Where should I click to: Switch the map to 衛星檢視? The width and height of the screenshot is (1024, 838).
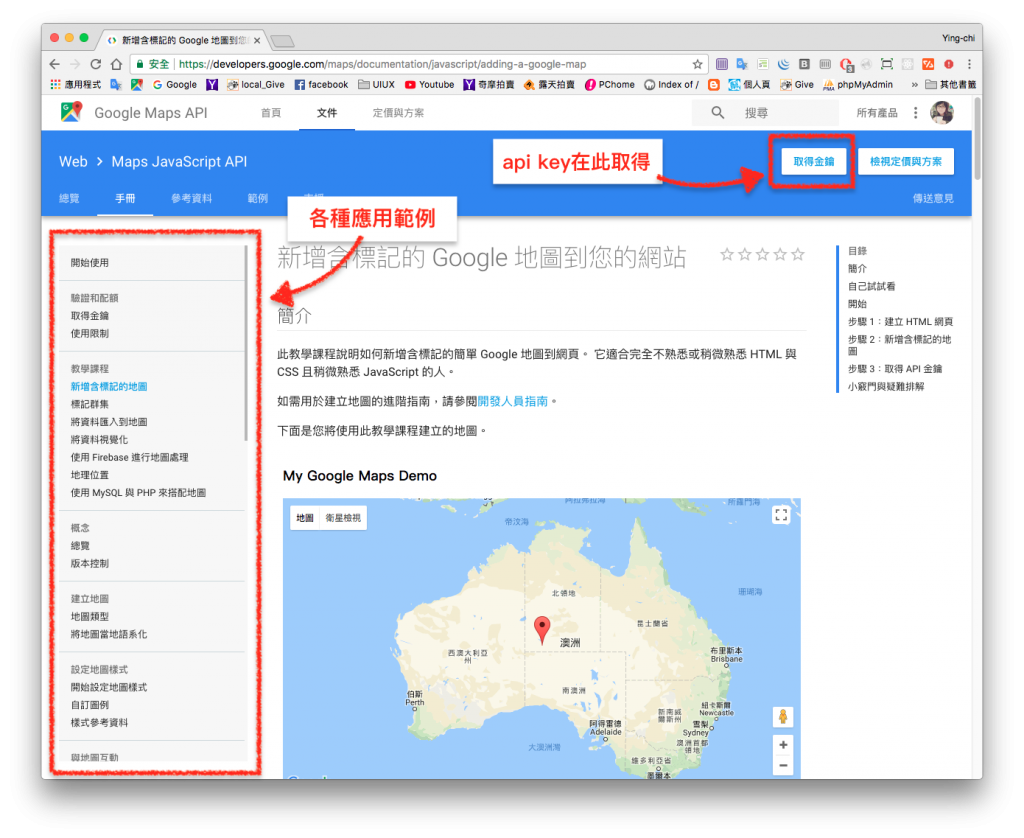pyautogui.click(x=343, y=517)
